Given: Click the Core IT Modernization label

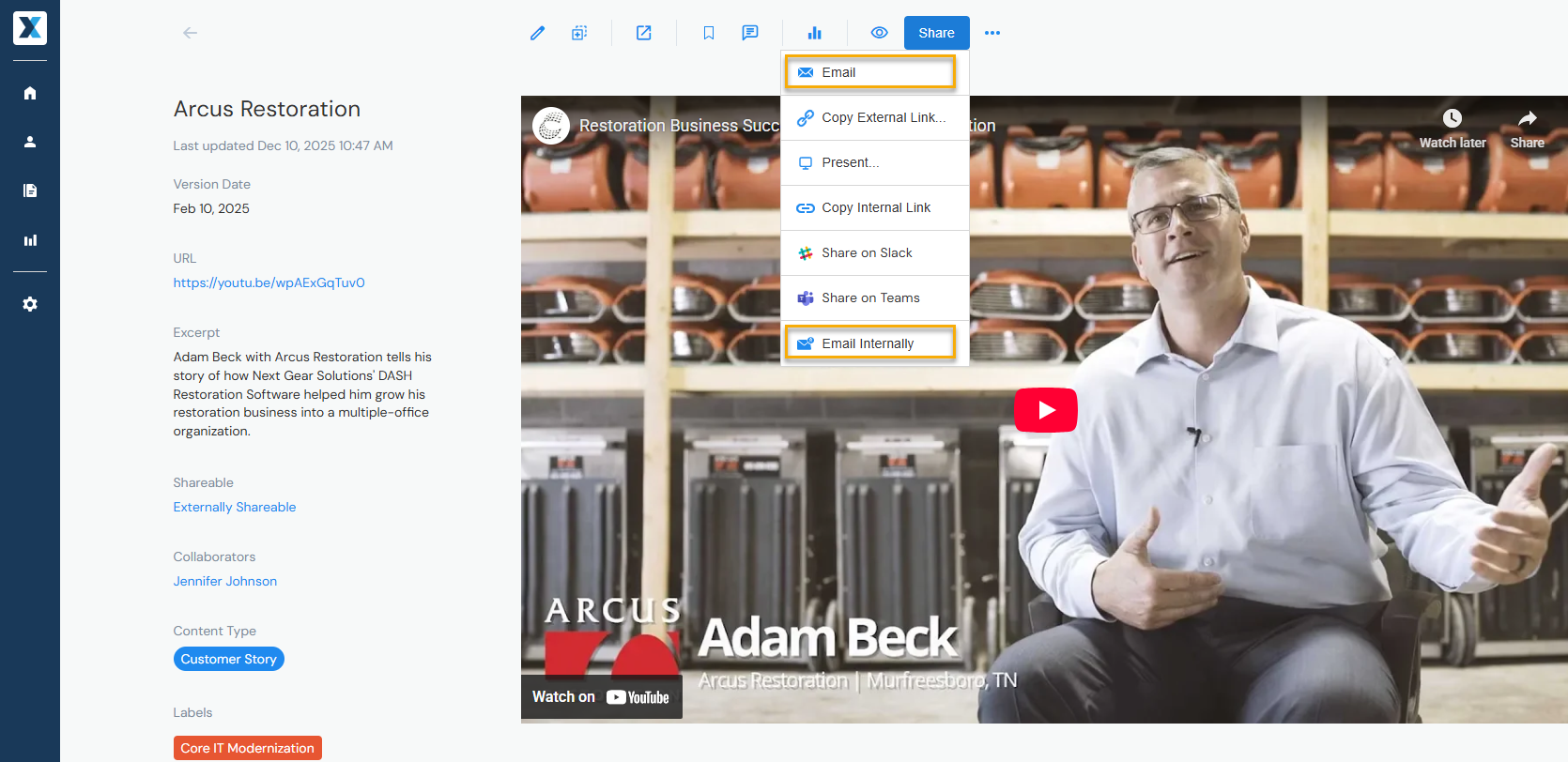Looking at the screenshot, I should point(248,748).
